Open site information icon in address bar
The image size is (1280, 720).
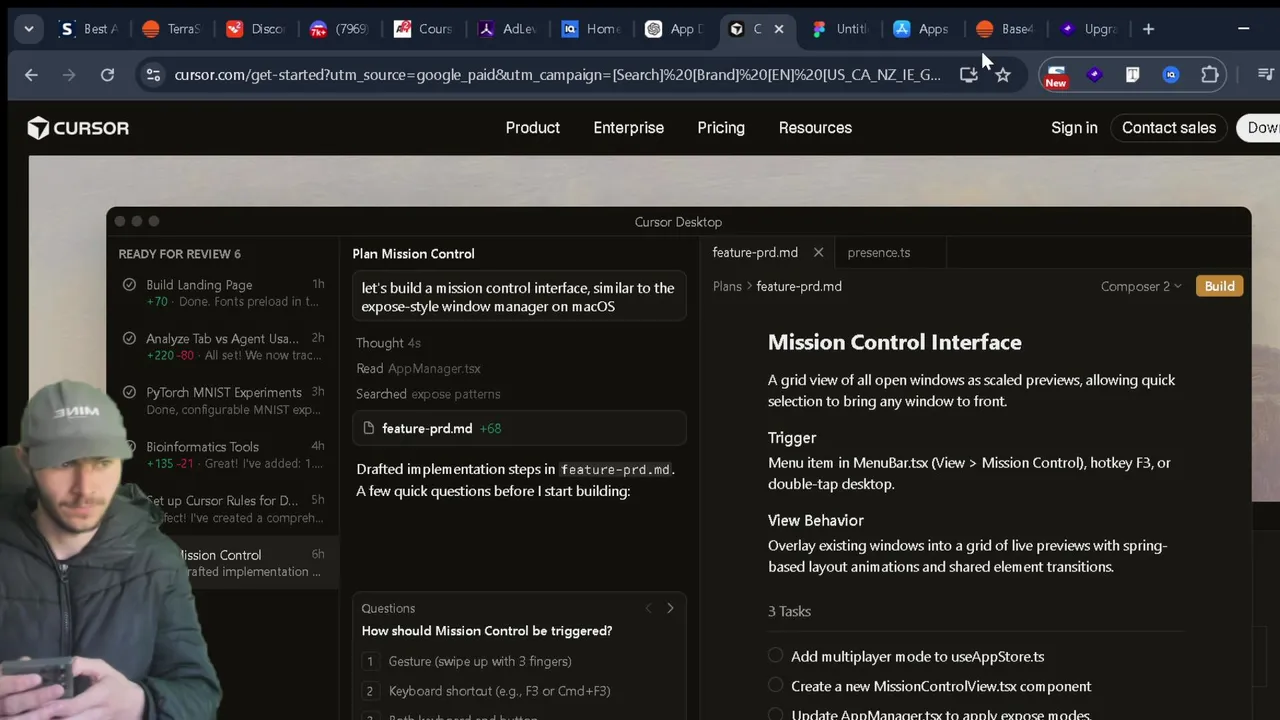pyautogui.click(x=152, y=75)
